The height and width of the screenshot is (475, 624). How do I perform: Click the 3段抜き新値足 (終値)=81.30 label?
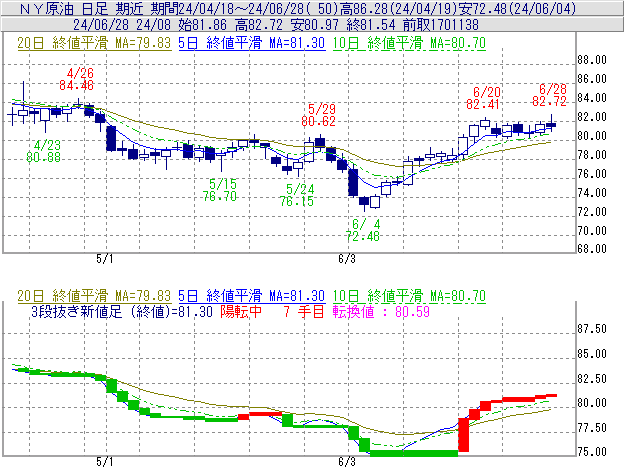click(122, 311)
